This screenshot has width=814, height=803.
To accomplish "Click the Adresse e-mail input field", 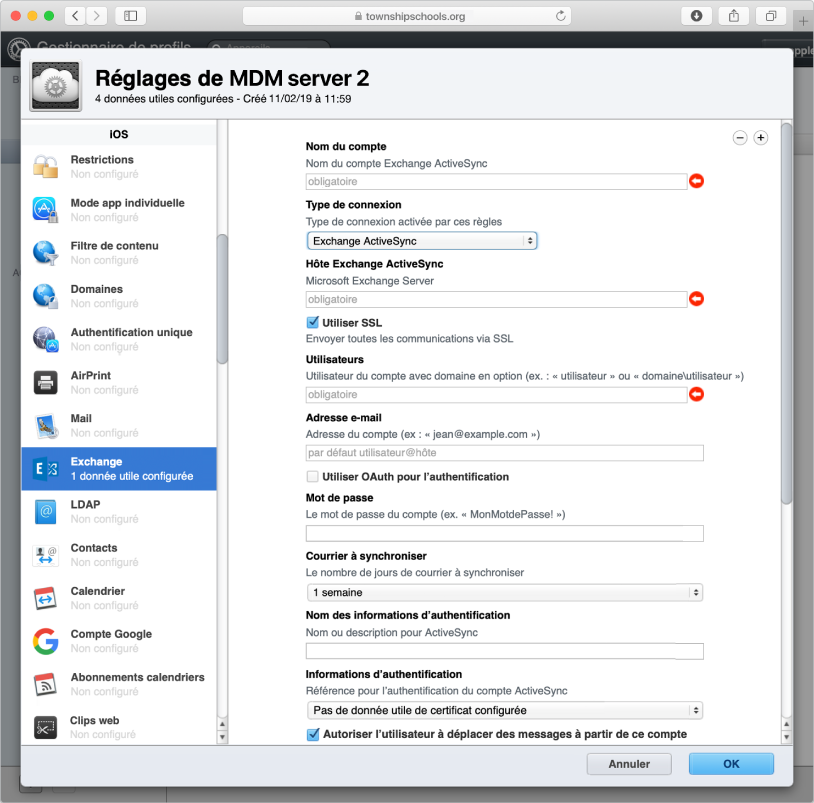I will 505,453.
